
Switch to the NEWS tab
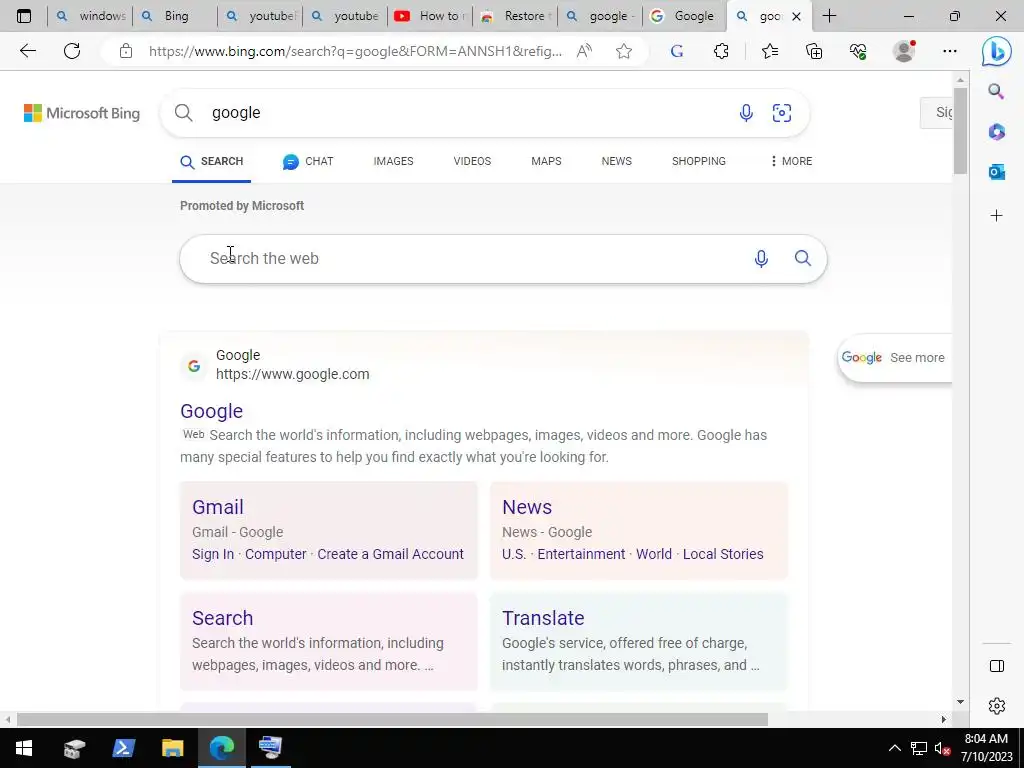pyautogui.click(x=616, y=161)
